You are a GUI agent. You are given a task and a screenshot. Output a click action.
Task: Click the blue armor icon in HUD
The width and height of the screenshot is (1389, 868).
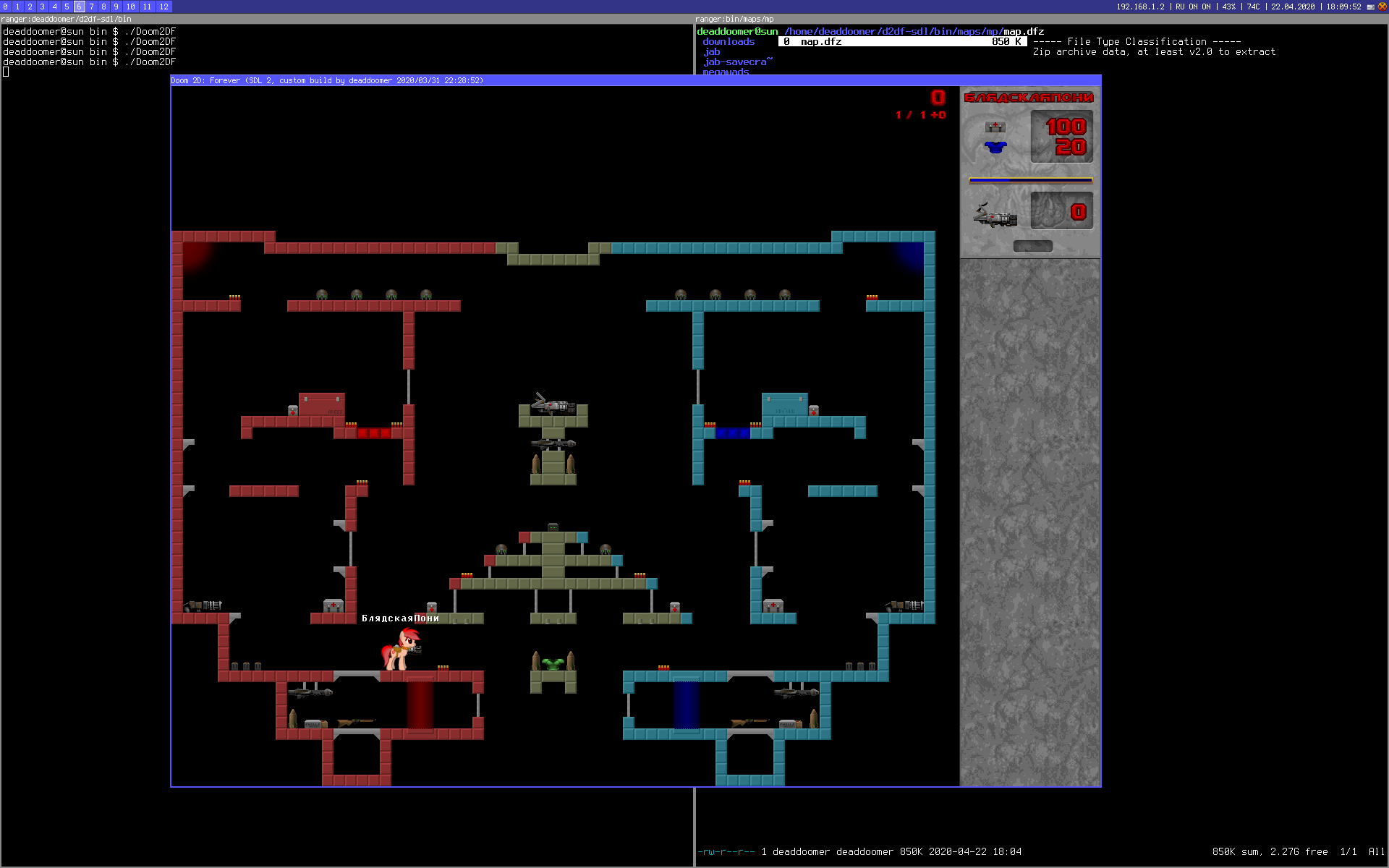pyautogui.click(x=995, y=148)
